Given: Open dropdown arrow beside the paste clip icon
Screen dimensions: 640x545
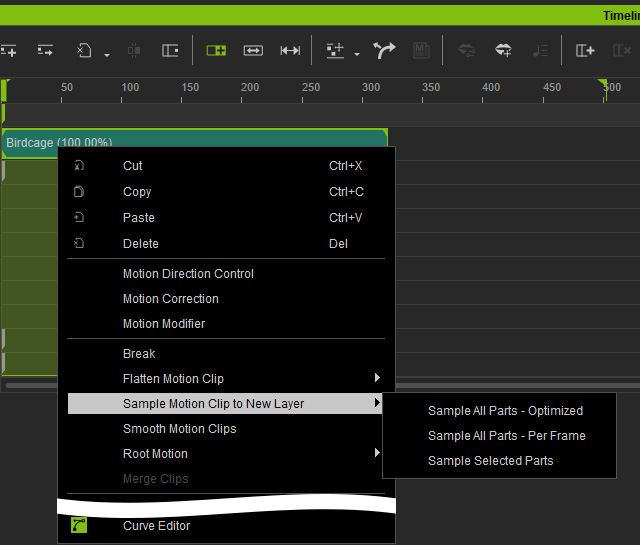Looking at the screenshot, I should coord(107,55).
